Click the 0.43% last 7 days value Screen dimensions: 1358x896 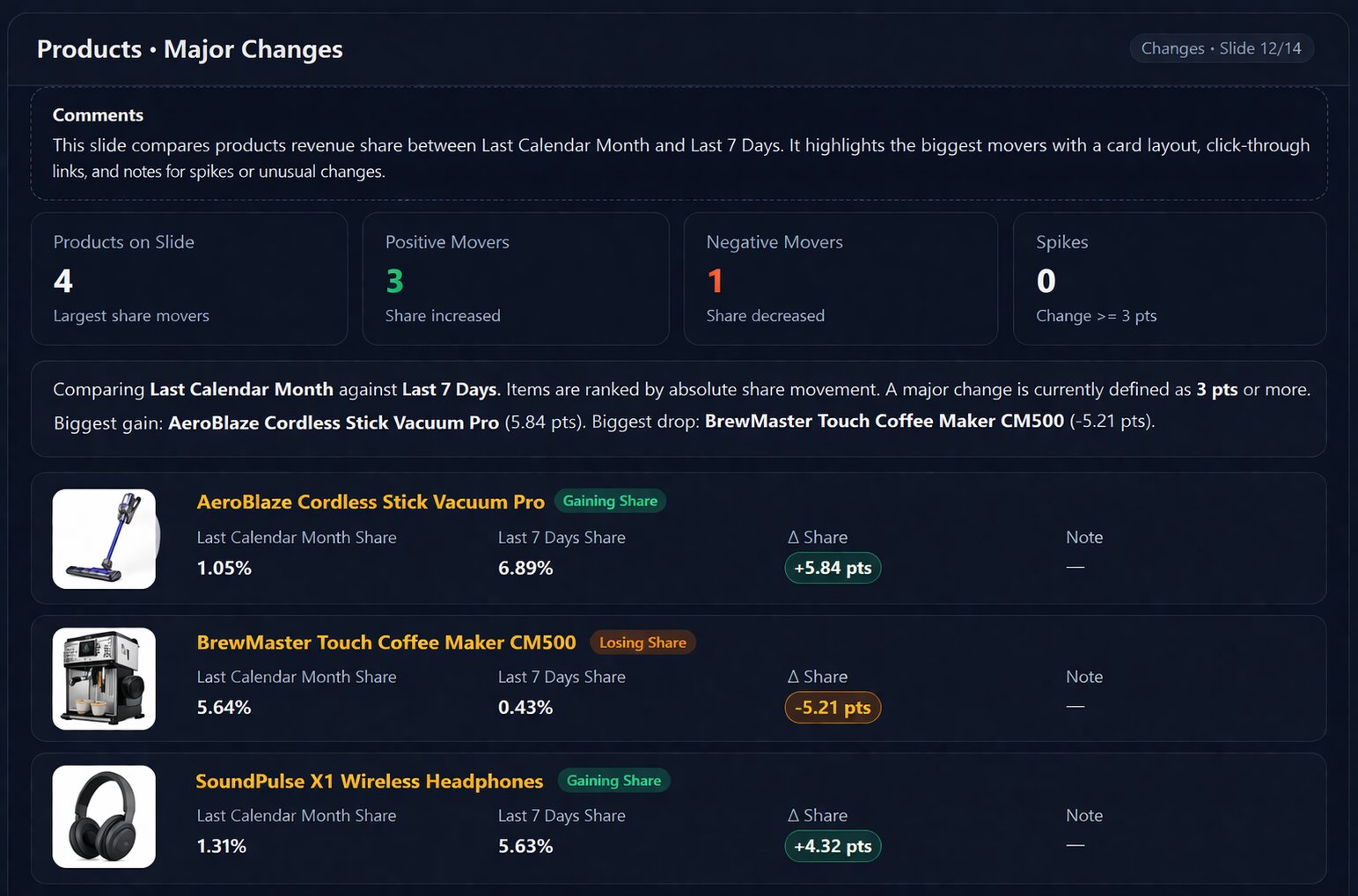(525, 708)
